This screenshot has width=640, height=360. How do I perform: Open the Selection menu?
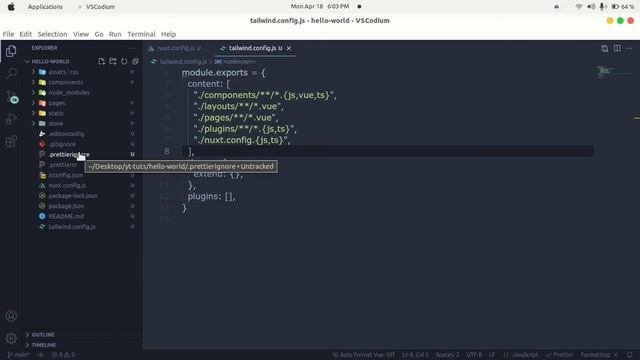tap(52, 34)
